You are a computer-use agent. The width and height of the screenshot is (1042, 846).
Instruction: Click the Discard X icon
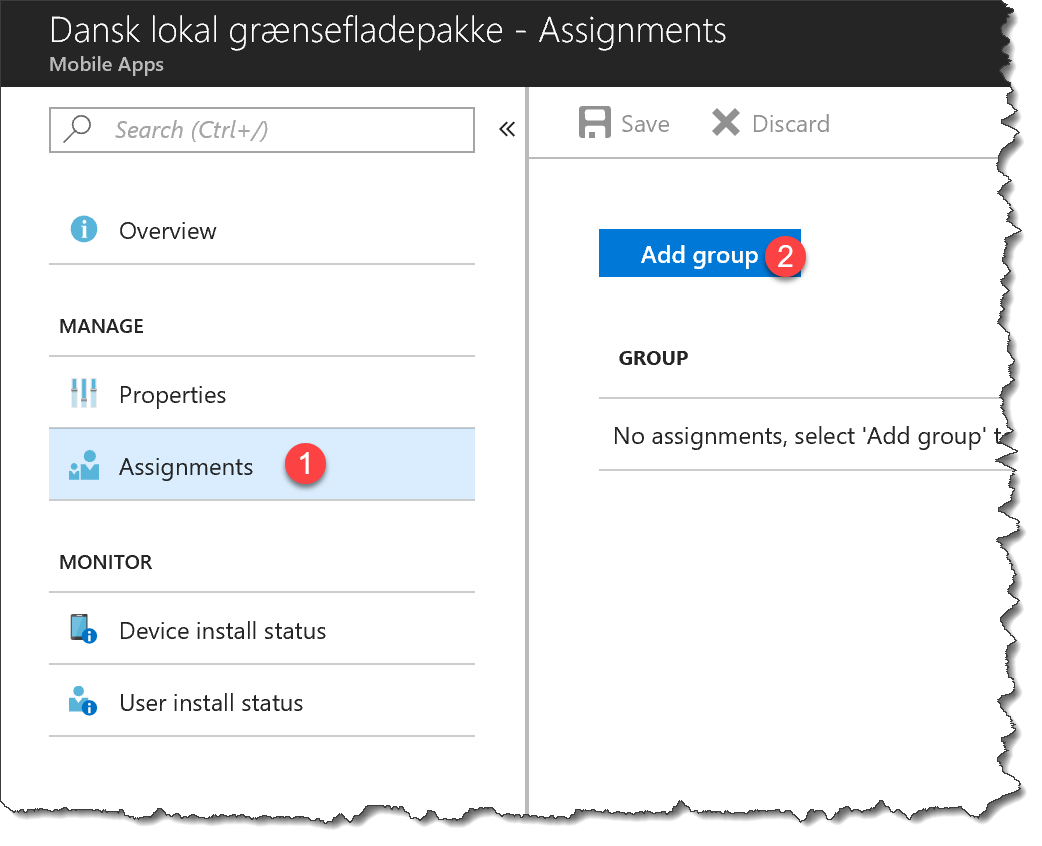tap(727, 122)
